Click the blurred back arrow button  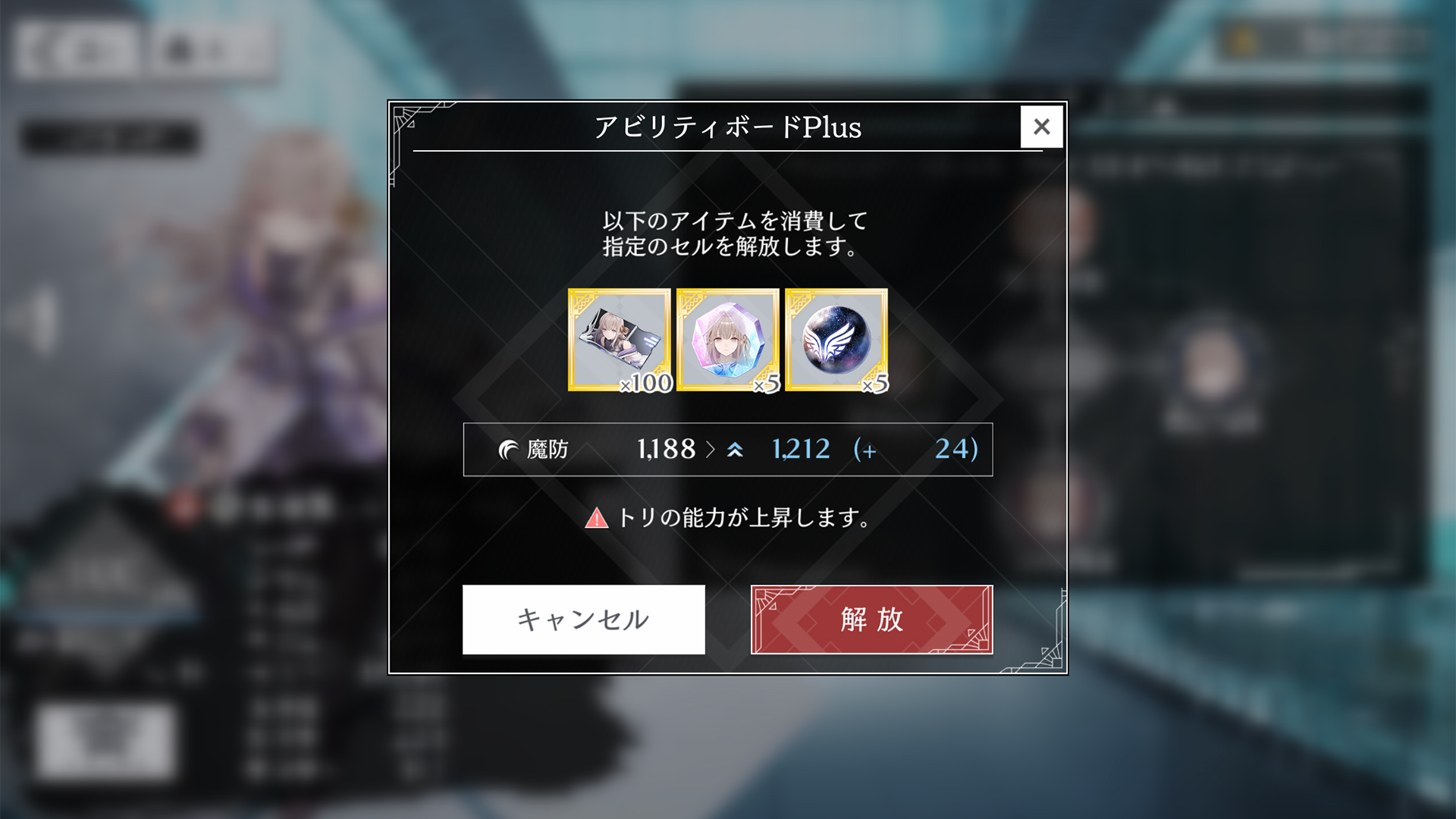(77, 50)
